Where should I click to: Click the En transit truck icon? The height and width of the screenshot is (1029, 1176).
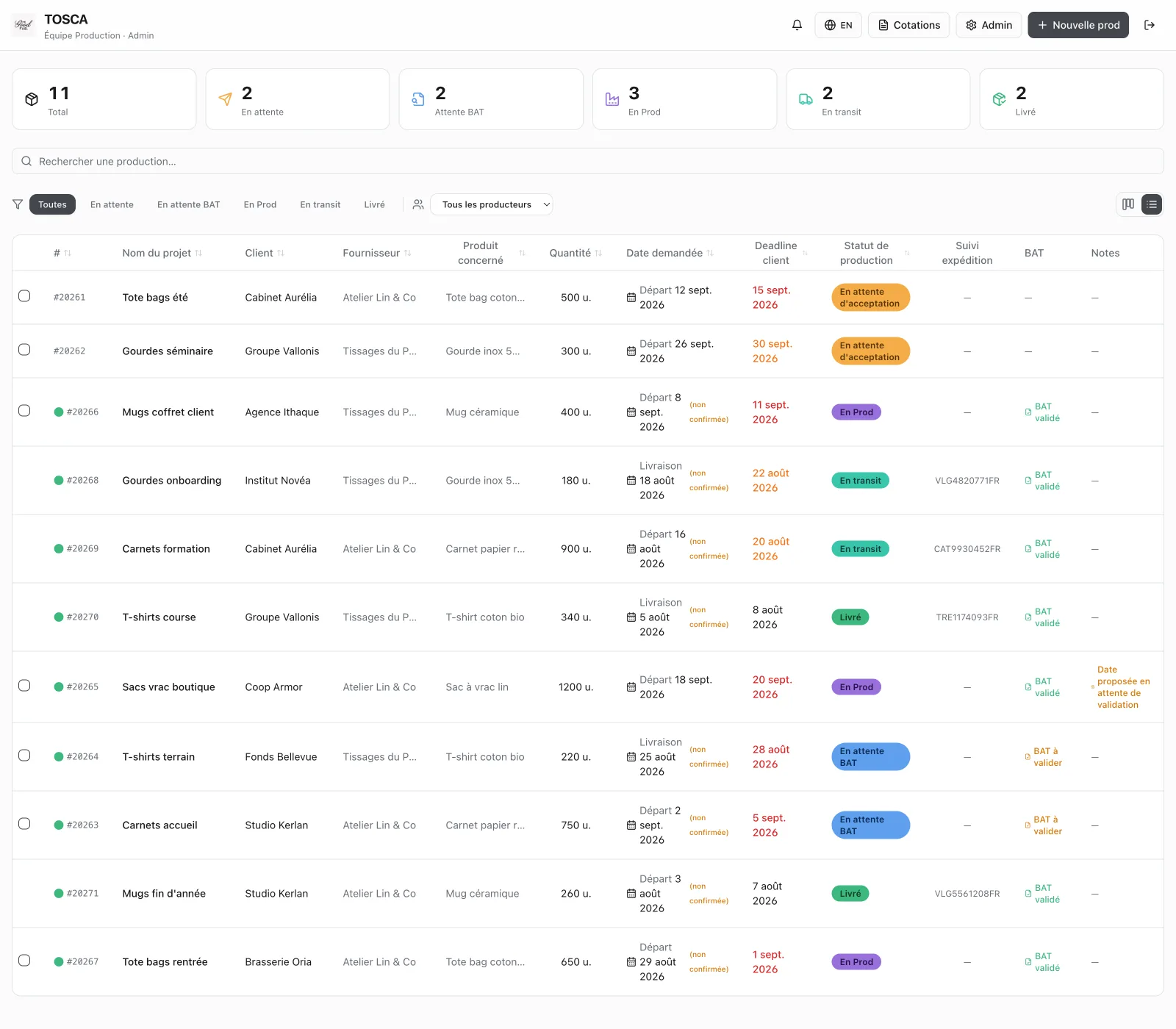pyautogui.click(x=806, y=99)
